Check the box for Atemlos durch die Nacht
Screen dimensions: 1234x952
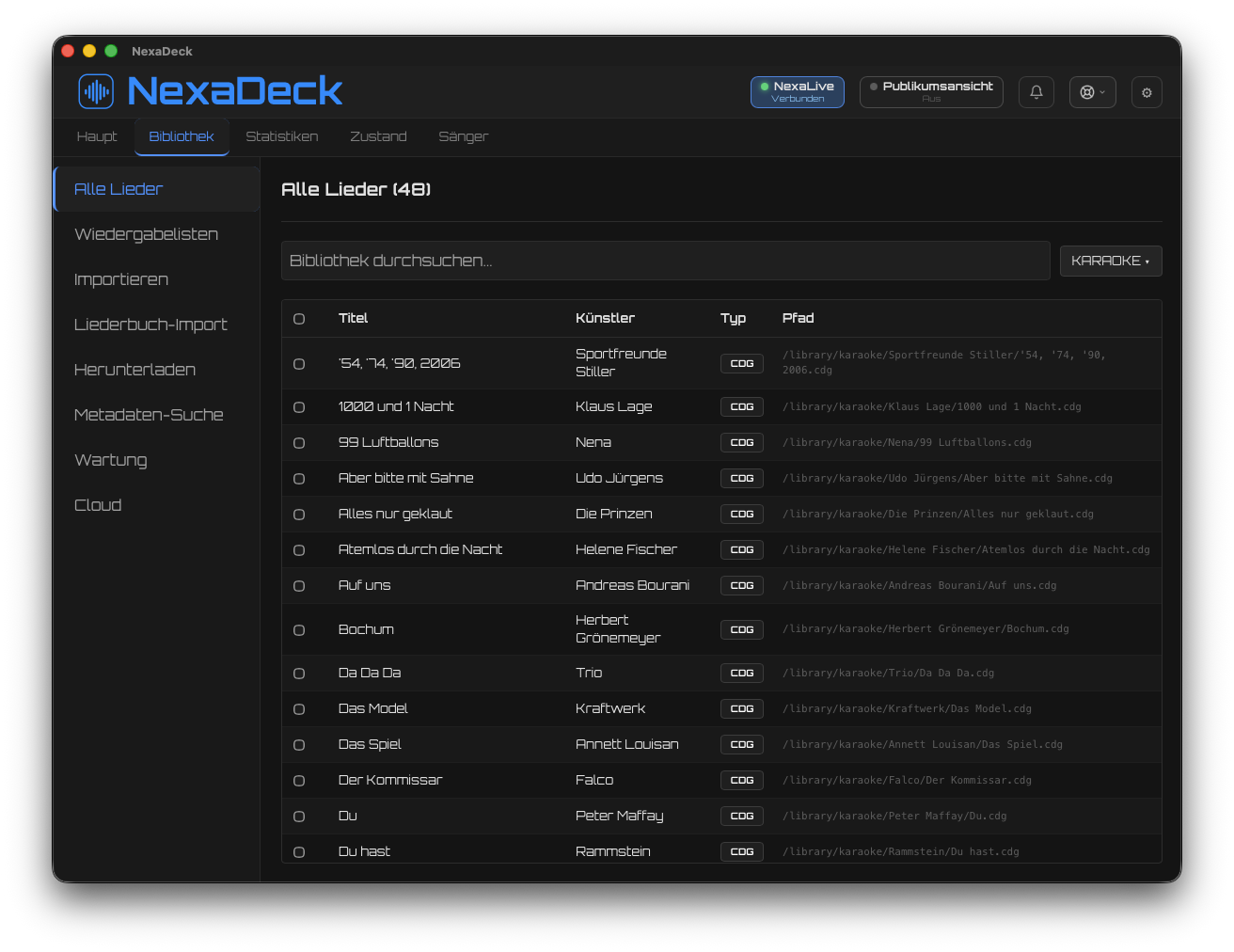click(299, 550)
